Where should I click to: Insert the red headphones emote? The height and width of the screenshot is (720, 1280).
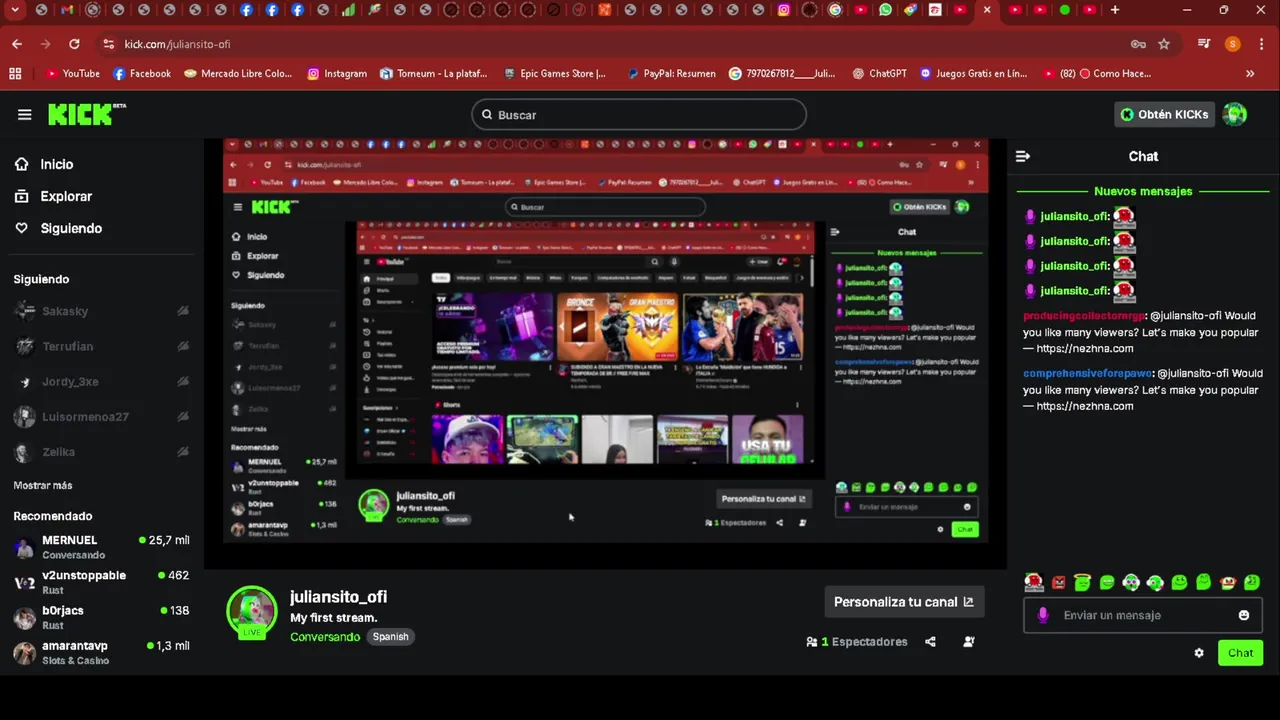coord(1034,582)
